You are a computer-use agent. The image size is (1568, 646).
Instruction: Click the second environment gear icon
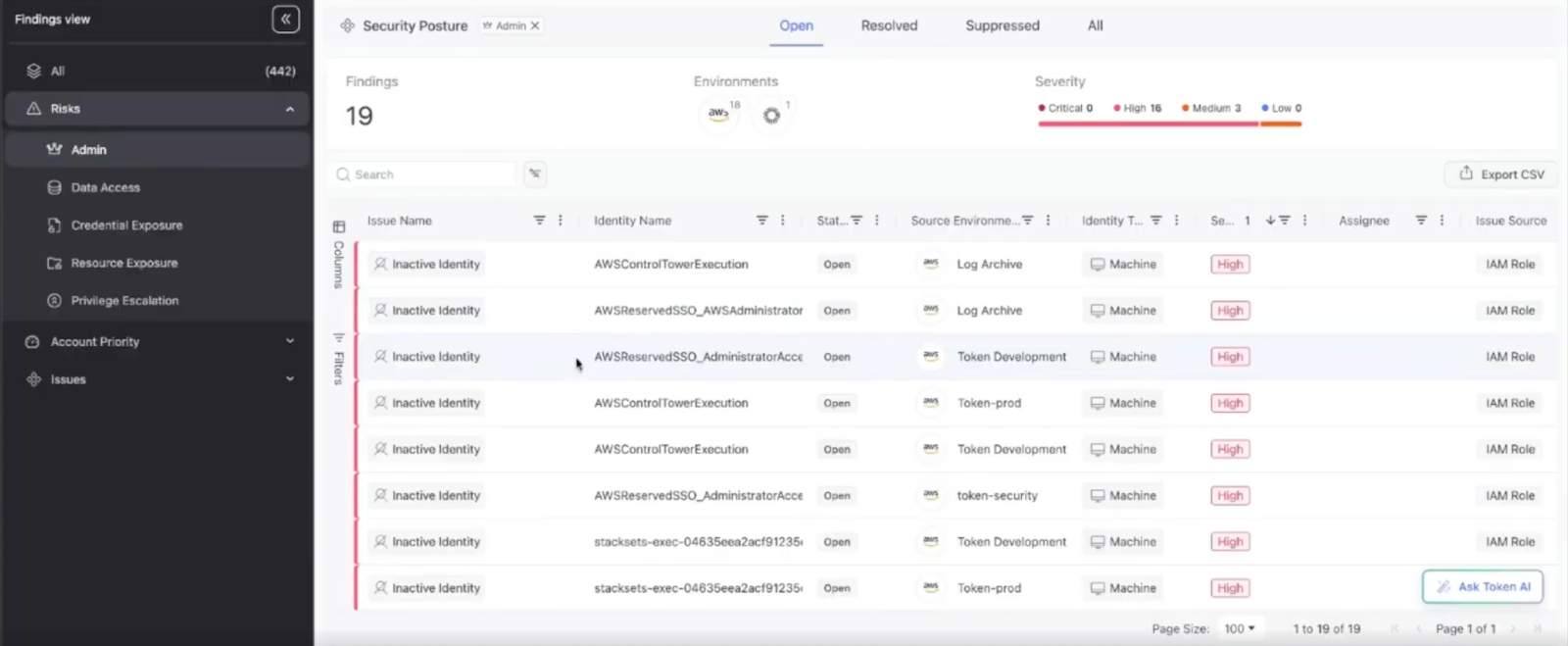coord(771,116)
